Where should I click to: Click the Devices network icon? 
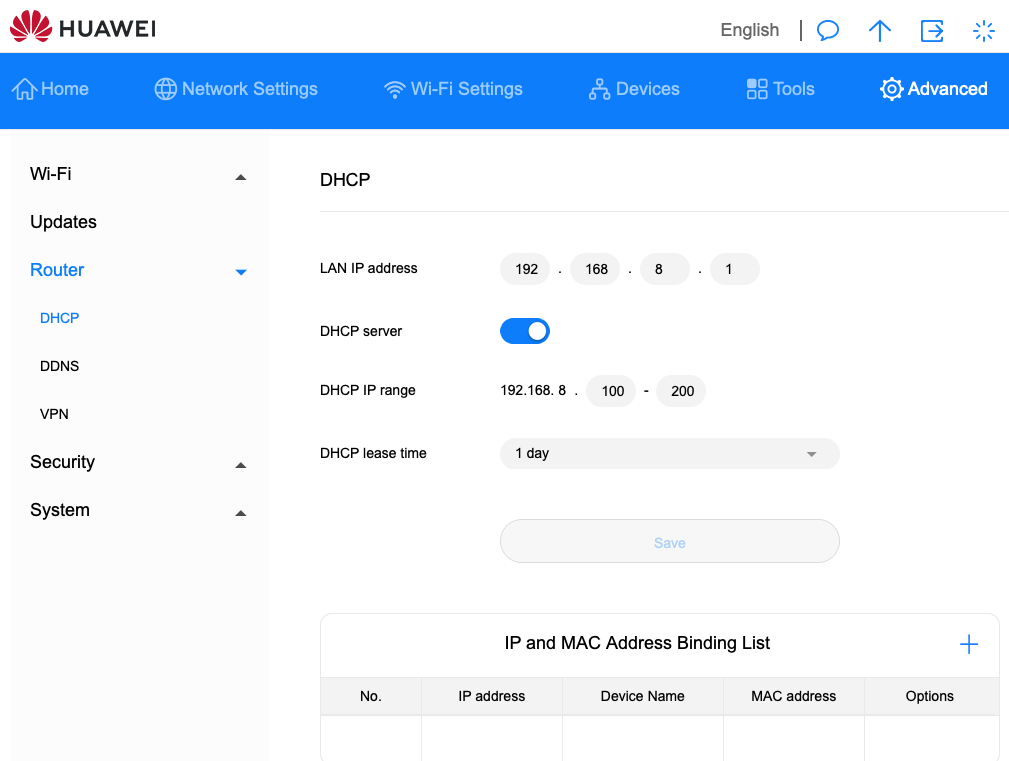coord(599,89)
